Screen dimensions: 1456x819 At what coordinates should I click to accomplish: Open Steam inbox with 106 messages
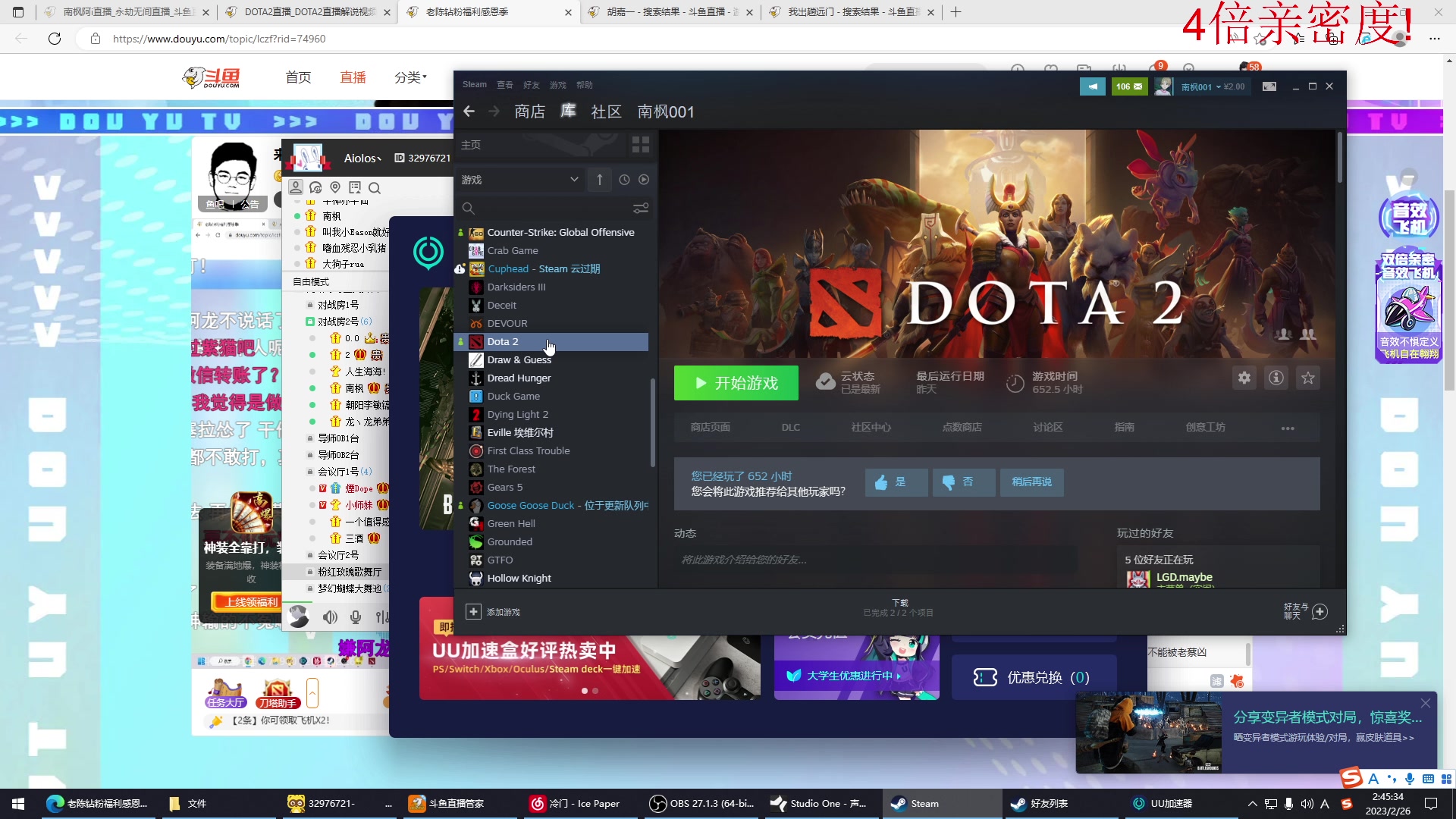tap(1129, 86)
